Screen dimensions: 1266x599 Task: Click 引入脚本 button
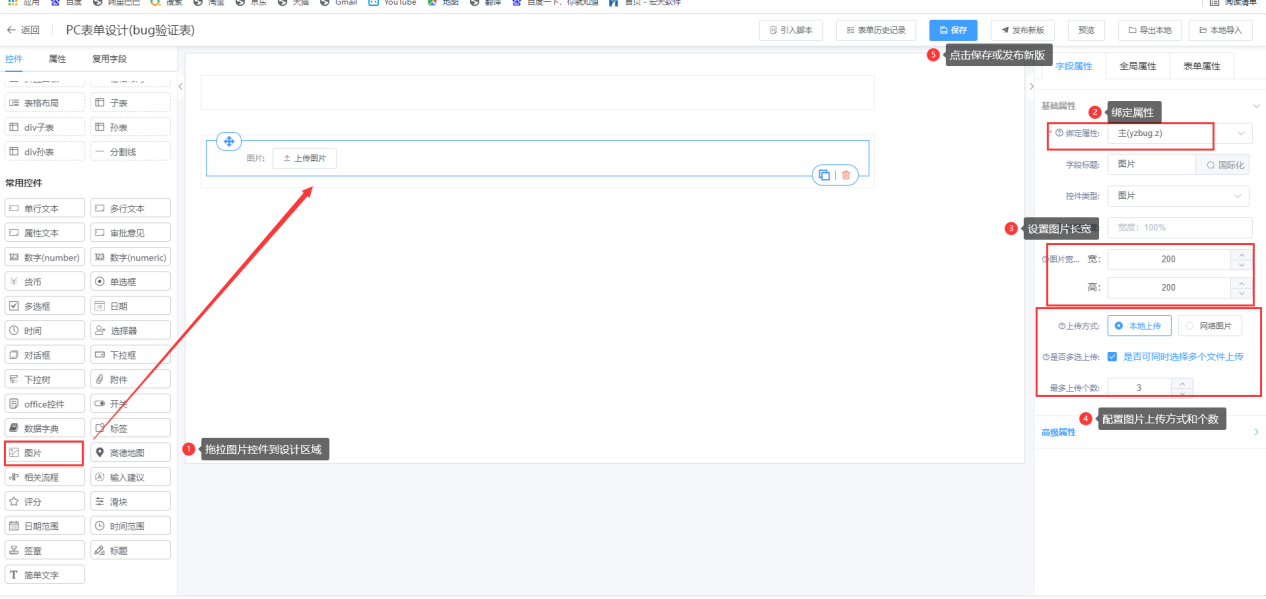[790, 30]
